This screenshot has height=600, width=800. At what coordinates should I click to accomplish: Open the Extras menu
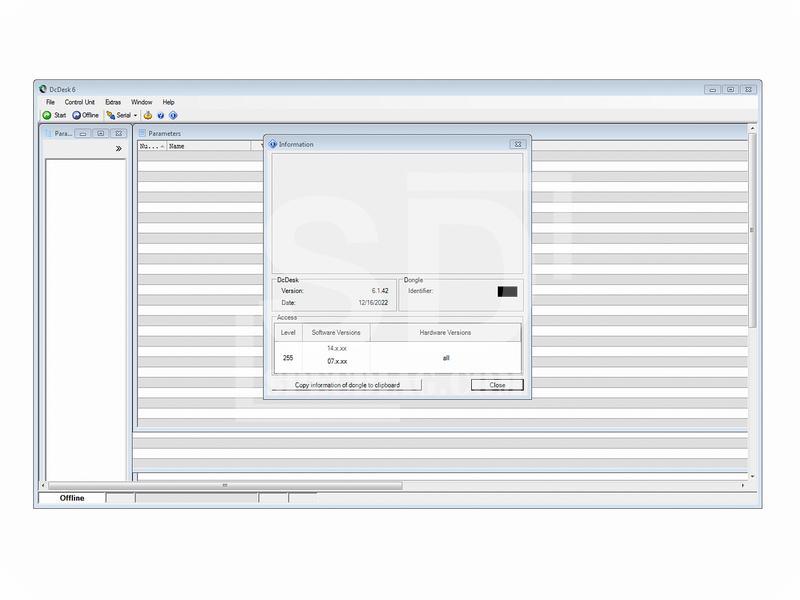113,102
